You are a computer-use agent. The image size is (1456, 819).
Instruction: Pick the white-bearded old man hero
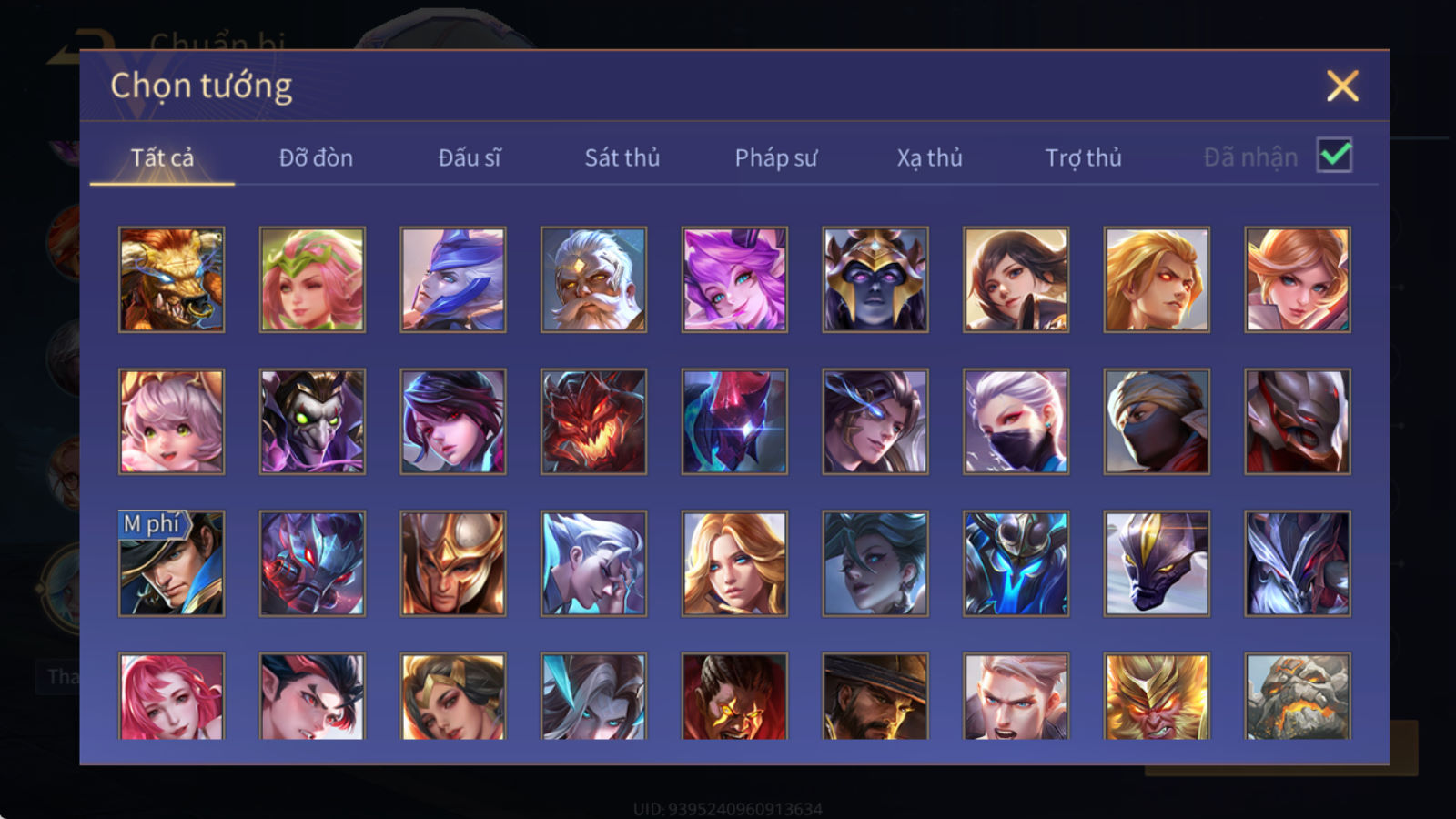tap(593, 279)
